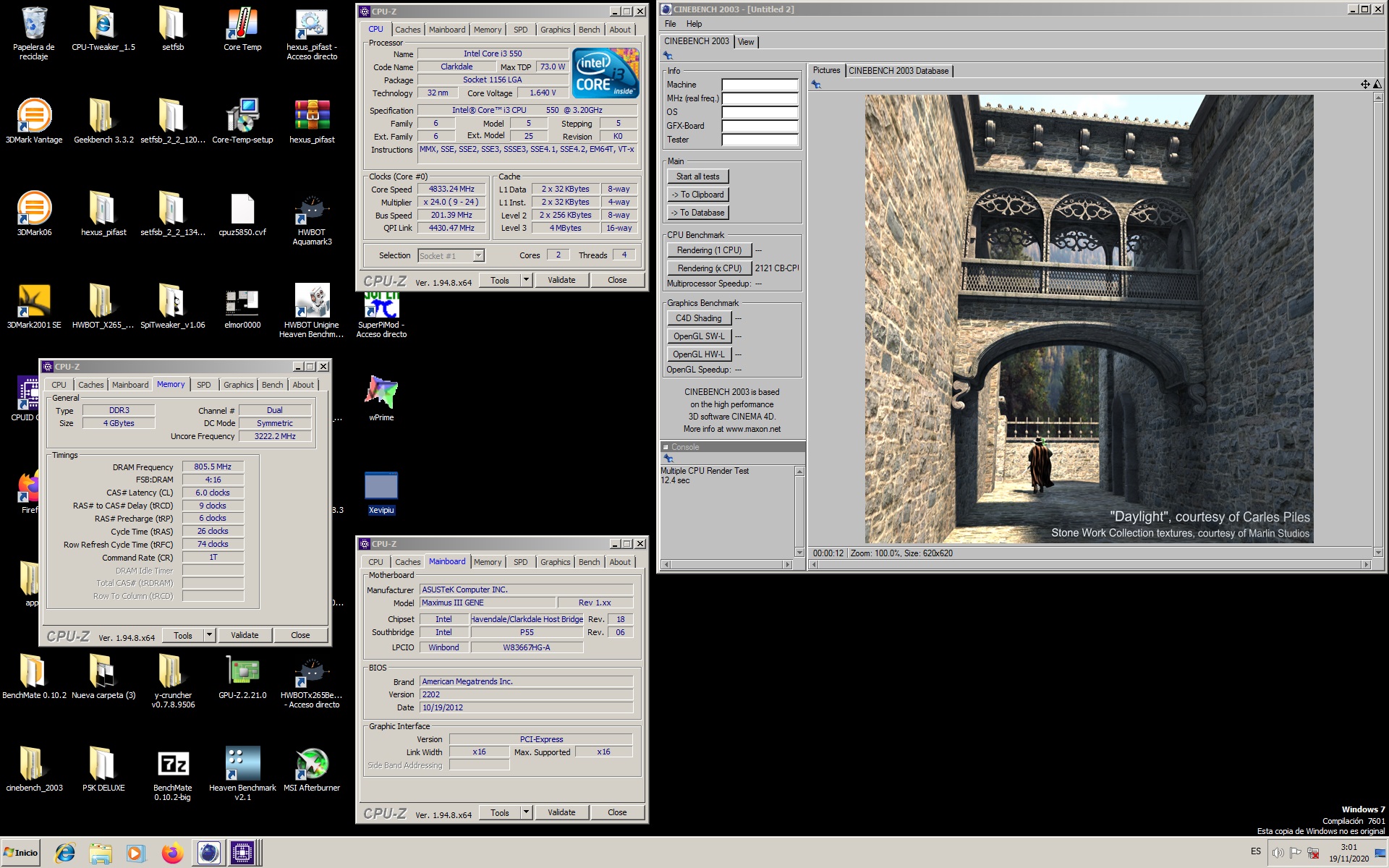Select the cpuz5850.cvf file

(242, 213)
